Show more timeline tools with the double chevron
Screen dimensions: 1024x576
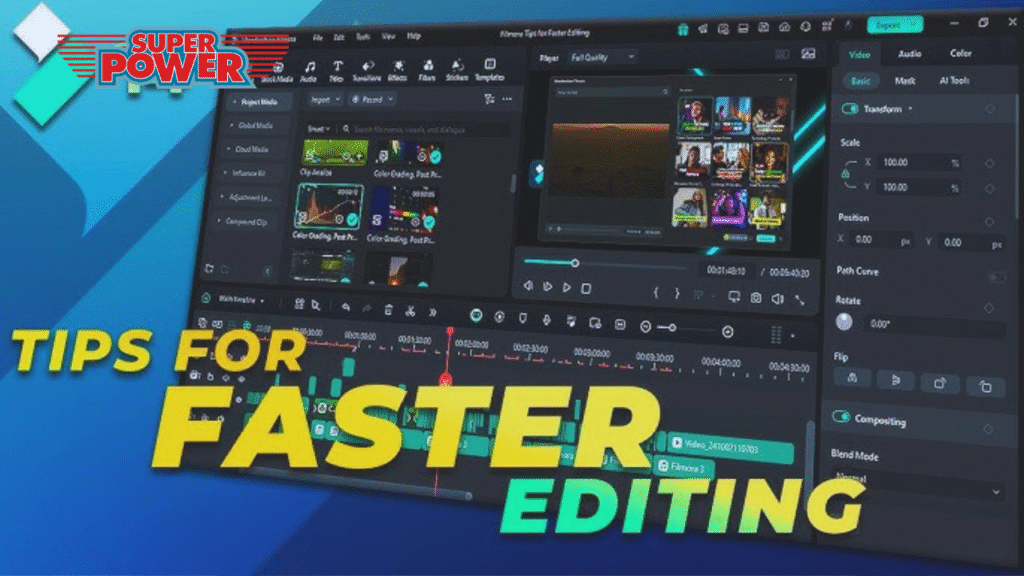432,312
